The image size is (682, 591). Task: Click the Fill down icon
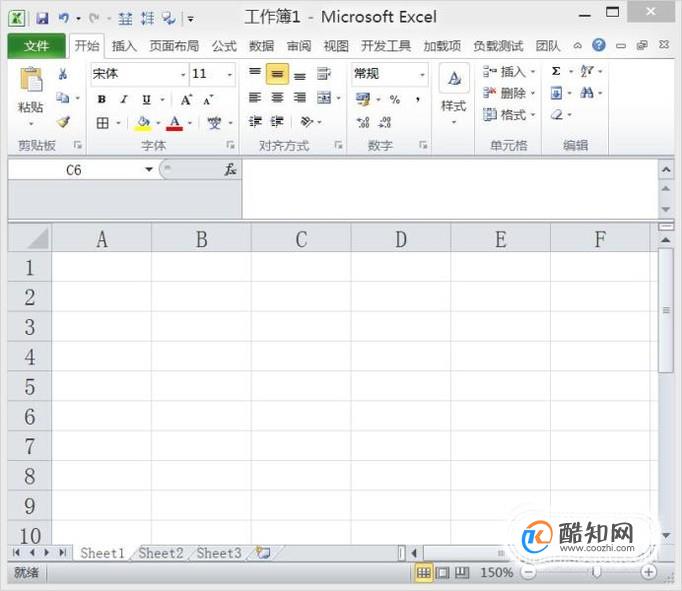[556, 93]
